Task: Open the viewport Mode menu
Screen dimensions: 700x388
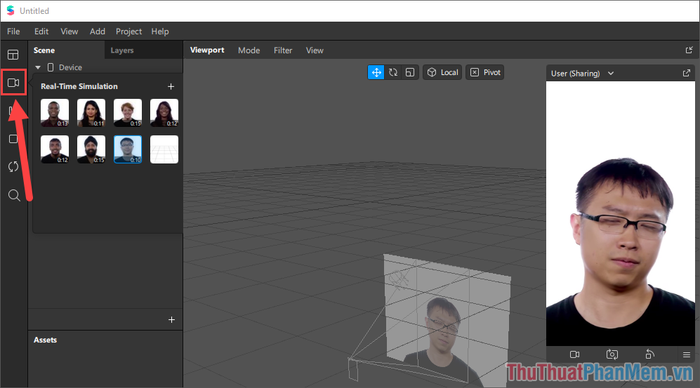Action: tap(249, 50)
